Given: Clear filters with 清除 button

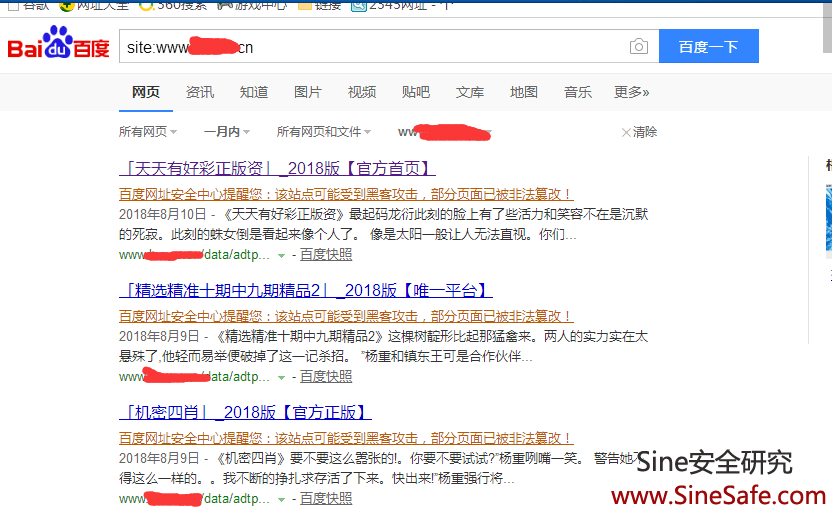Looking at the screenshot, I should pos(639,132).
